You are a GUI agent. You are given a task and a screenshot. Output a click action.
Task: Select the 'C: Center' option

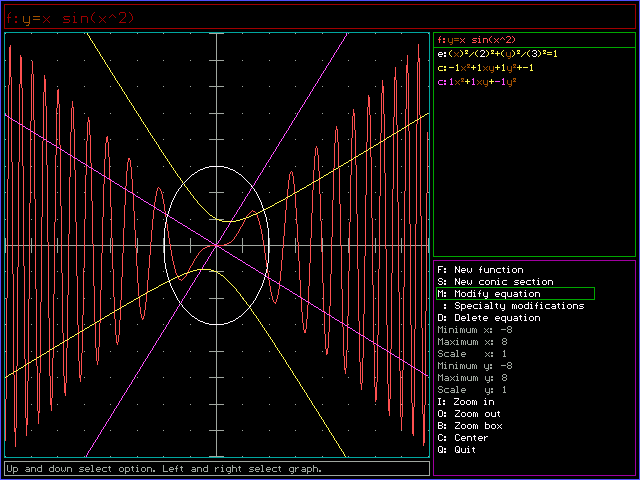point(462,438)
